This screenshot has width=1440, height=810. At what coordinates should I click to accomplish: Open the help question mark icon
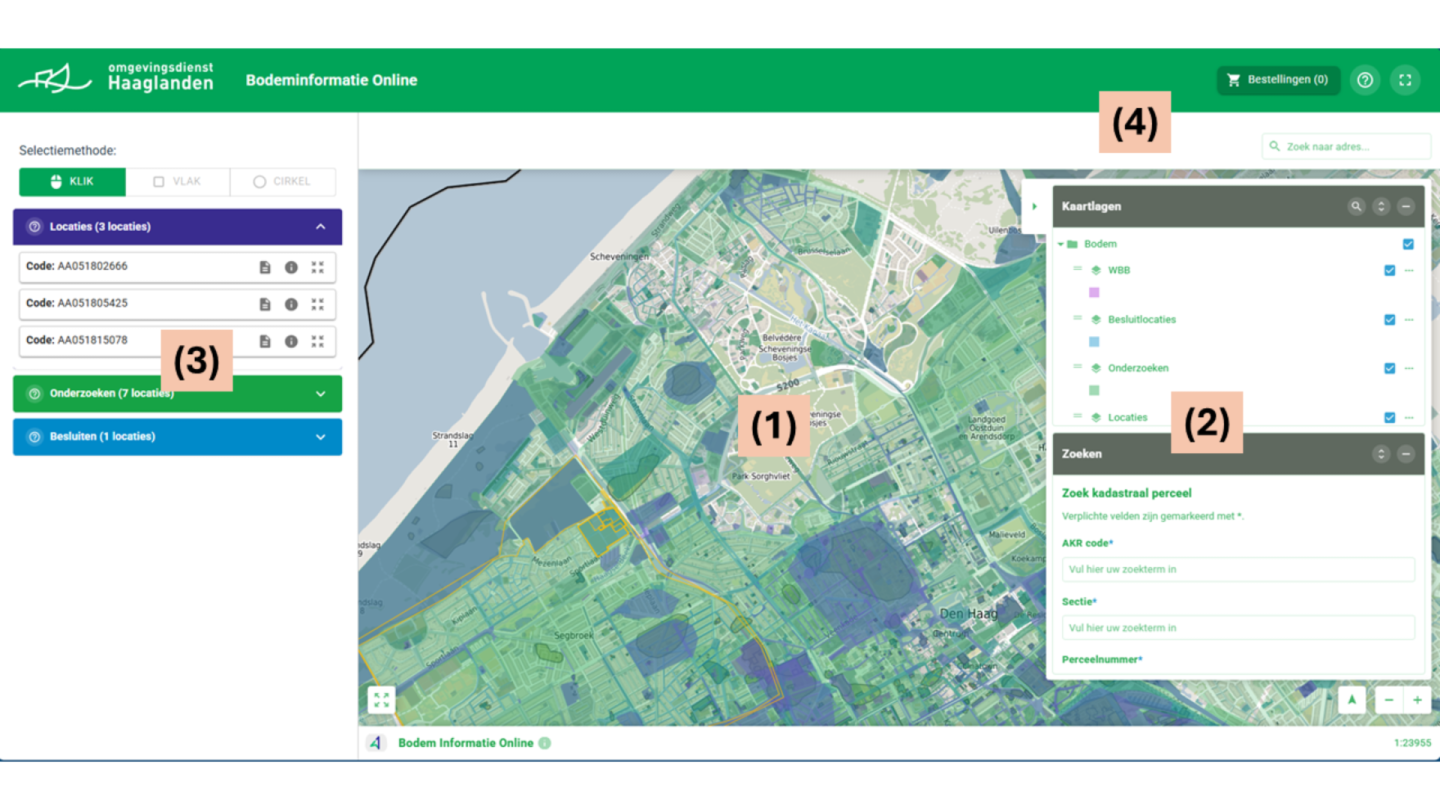(1365, 80)
